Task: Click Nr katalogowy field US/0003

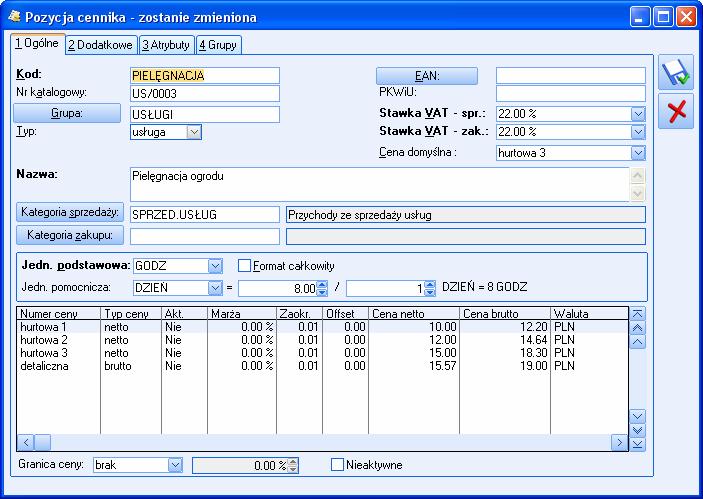Action: [x=205, y=94]
